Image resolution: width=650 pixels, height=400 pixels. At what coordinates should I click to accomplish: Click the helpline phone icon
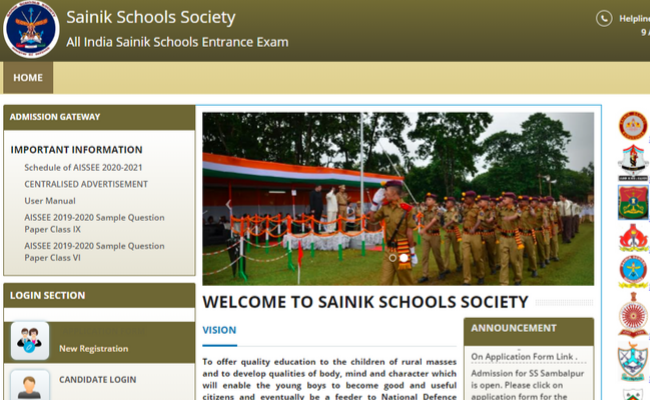[x=604, y=18]
